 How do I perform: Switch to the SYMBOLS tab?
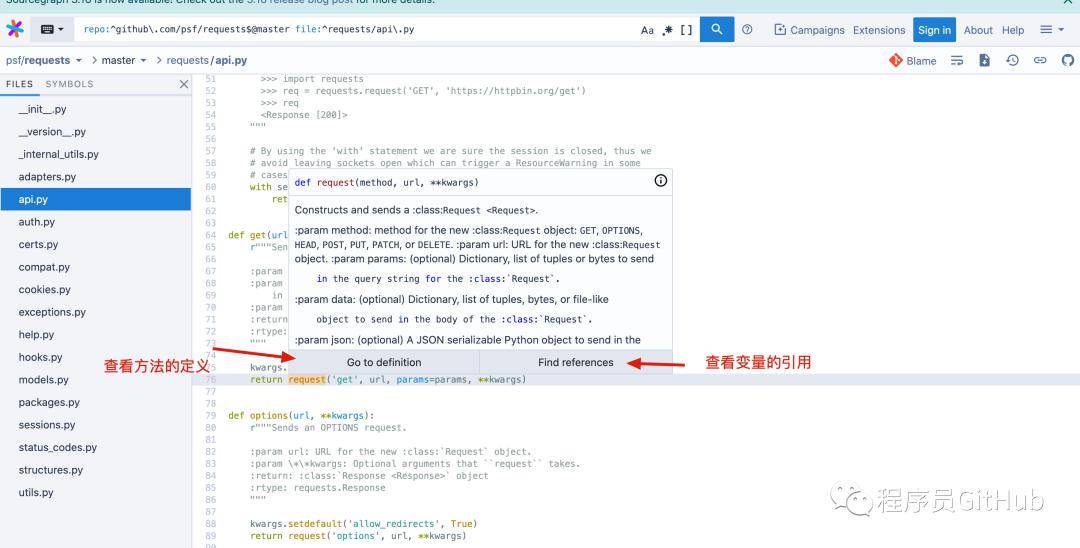click(70, 84)
